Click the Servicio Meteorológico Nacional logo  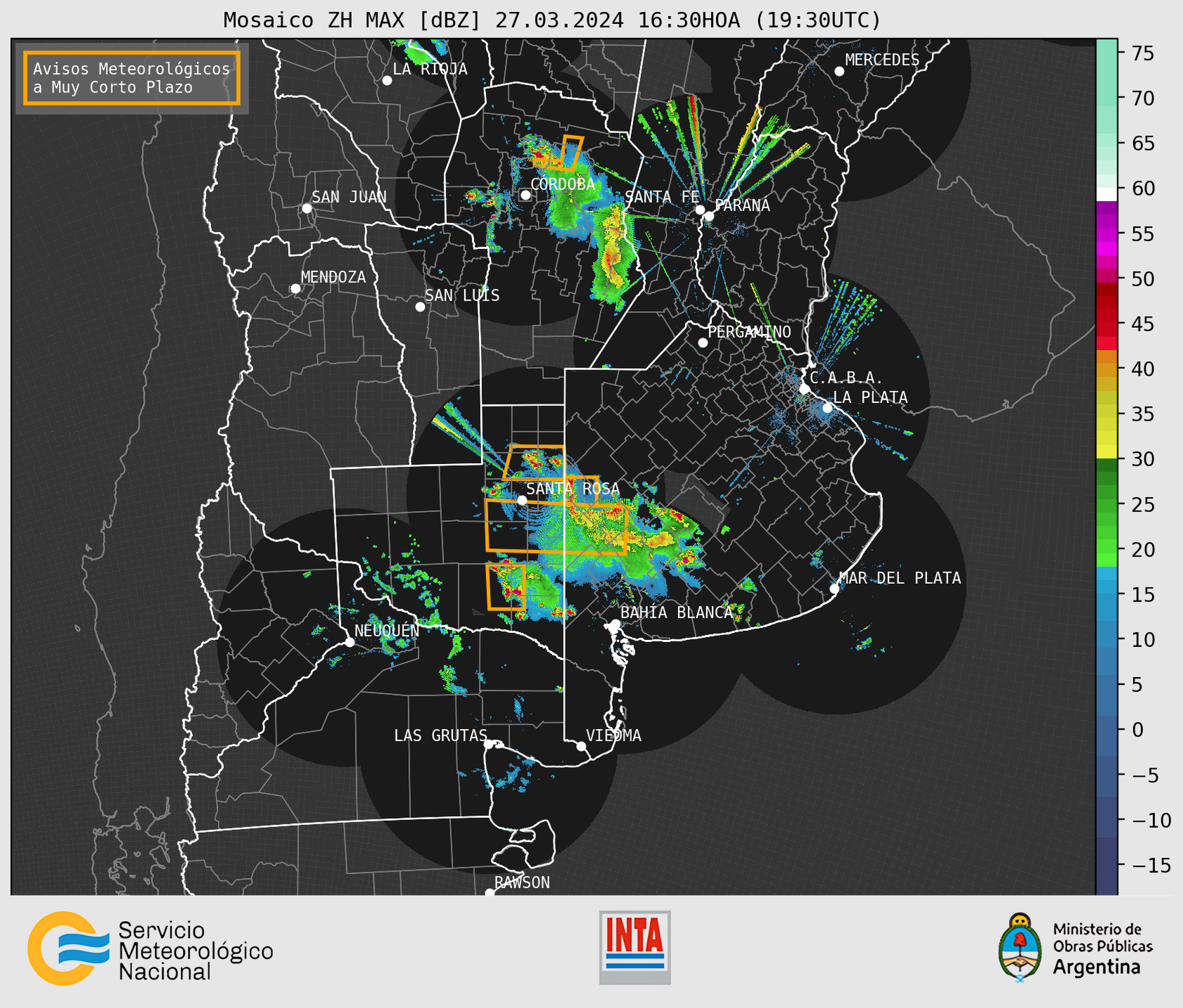[x=150, y=948]
